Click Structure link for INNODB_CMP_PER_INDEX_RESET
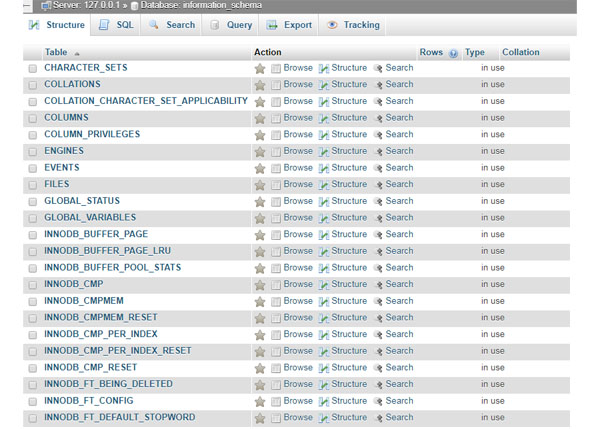The width and height of the screenshot is (600, 429). (x=349, y=351)
